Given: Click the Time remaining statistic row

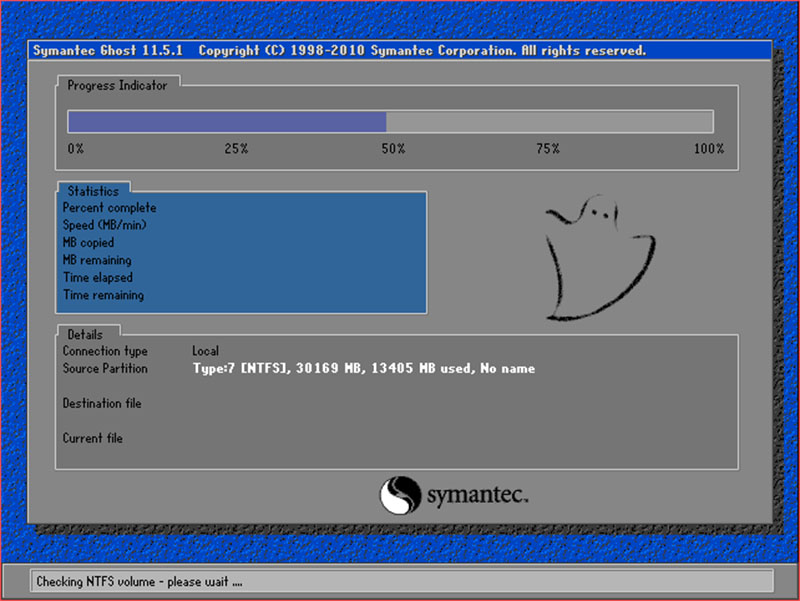Looking at the screenshot, I should click(x=241, y=295).
